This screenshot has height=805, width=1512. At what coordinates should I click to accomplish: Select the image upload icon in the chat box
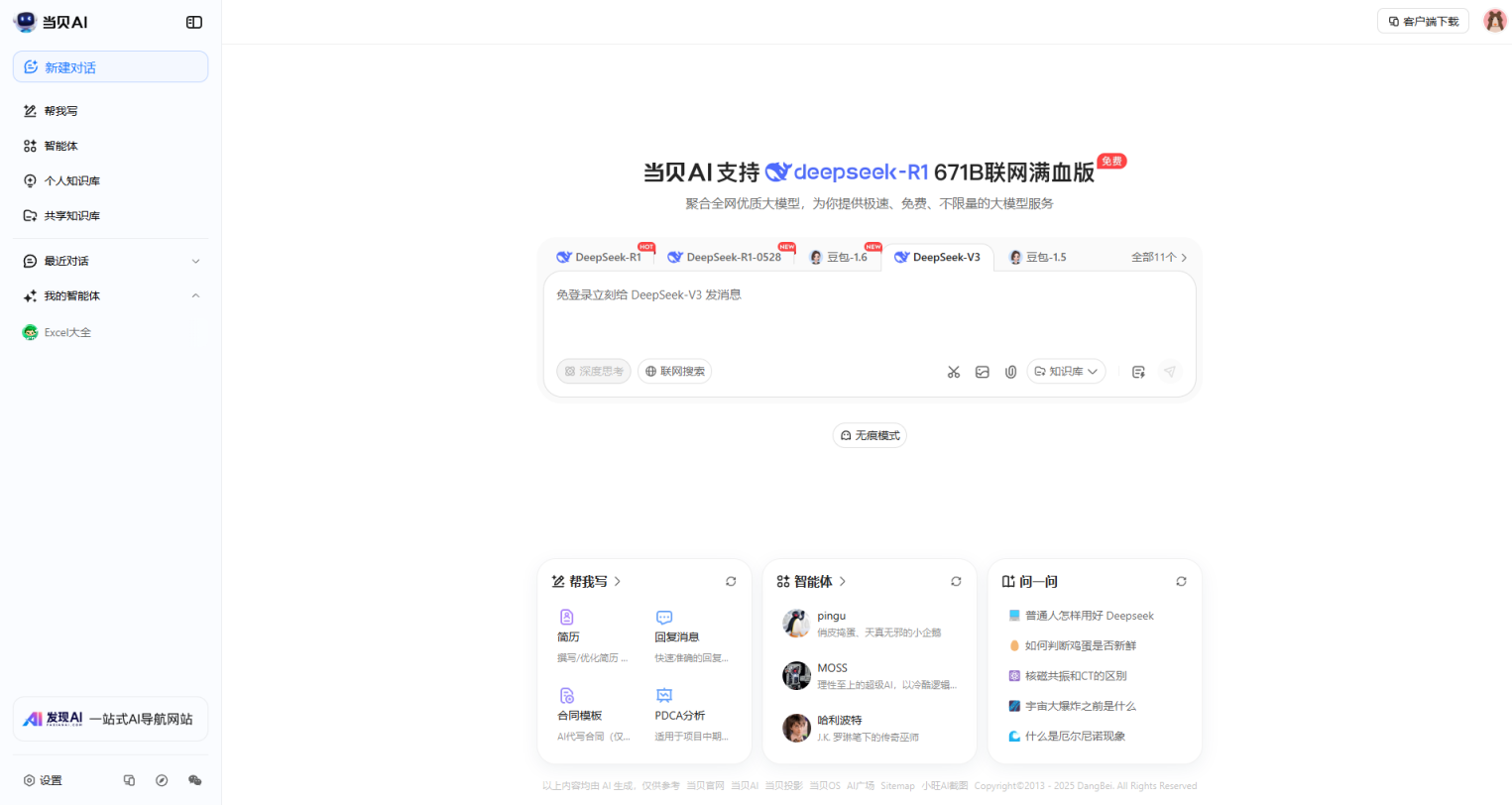pyautogui.click(x=983, y=371)
